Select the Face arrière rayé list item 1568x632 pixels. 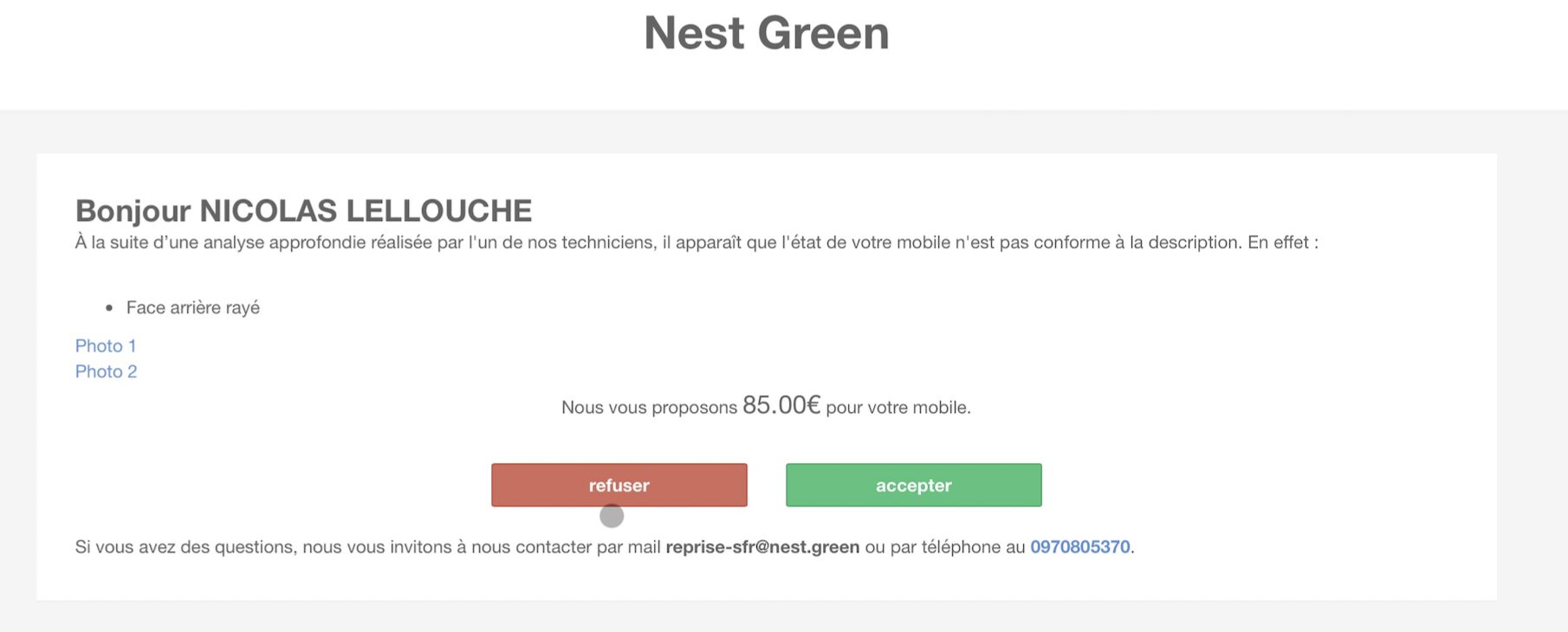(192, 307)
